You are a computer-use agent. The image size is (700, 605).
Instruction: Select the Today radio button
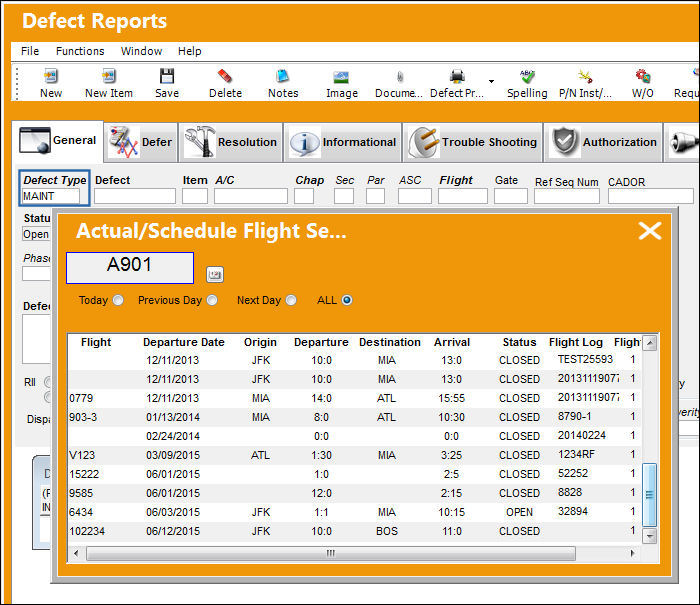pyautogui.click(x=118, y=300)
